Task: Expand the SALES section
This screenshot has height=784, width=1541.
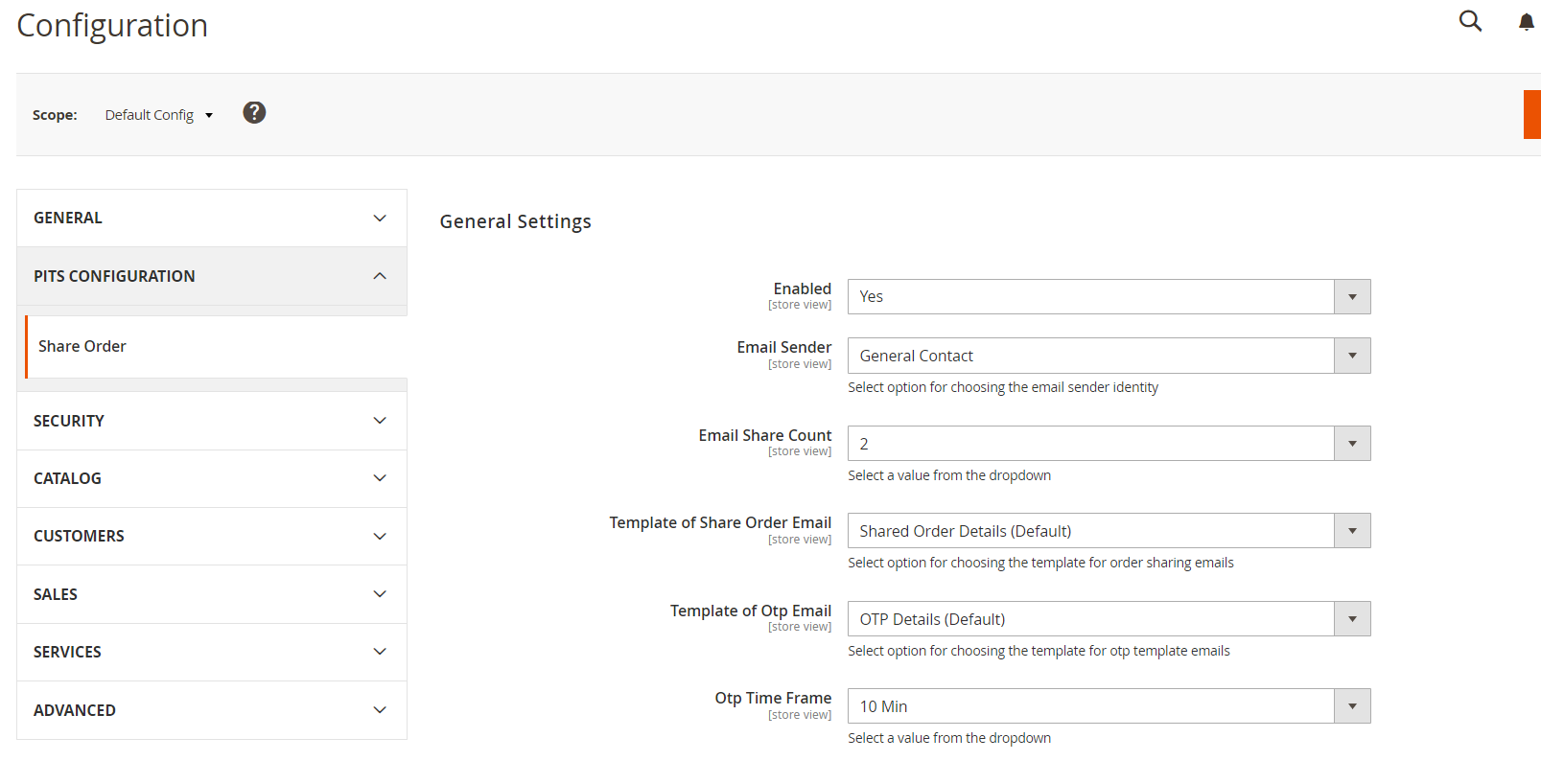Action: 211,594
